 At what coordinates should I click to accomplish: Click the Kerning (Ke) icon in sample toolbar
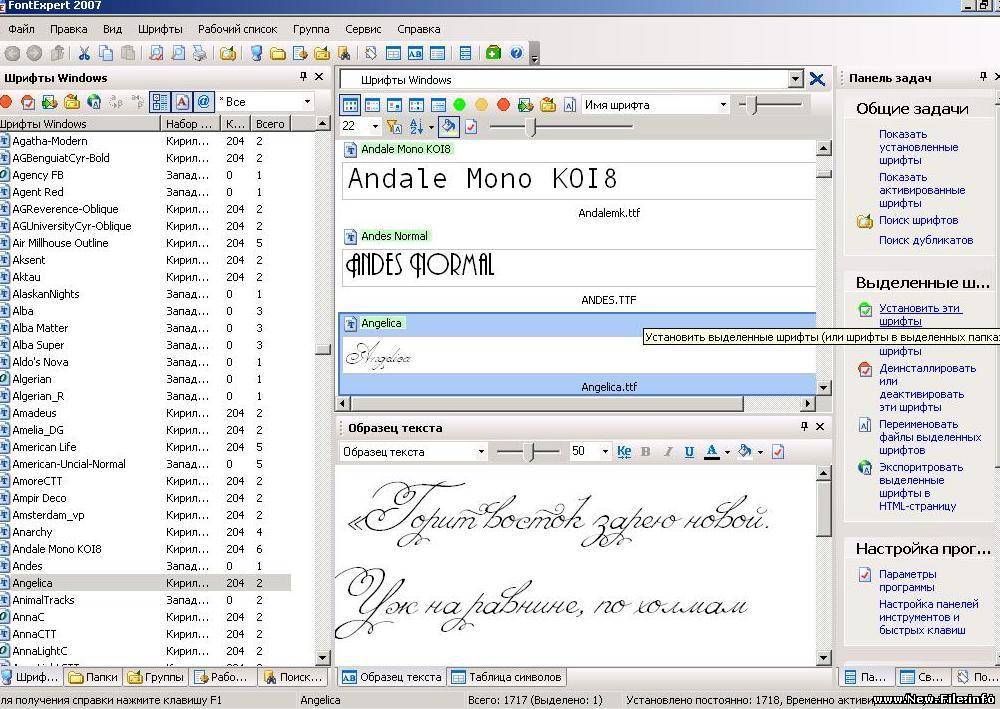pos(624,452)
